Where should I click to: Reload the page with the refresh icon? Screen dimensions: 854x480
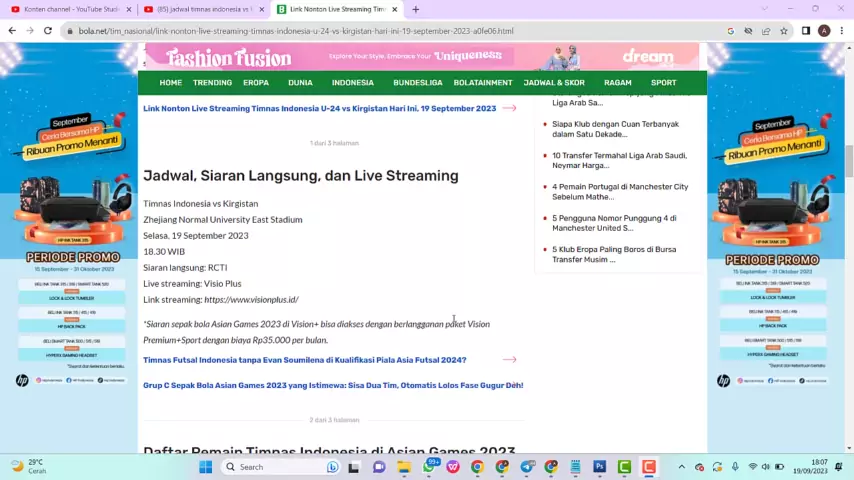coord(47,31)
